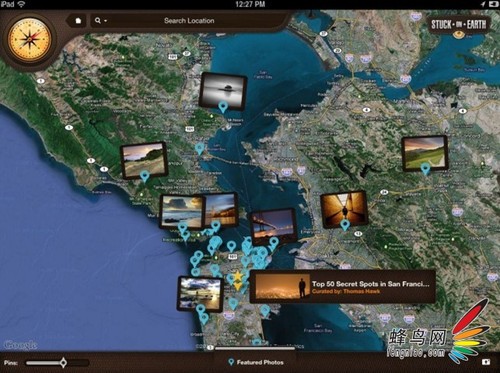Viewport: 500px width, 373px height.
Task: Open the camera icon at bottom right
Action: pos(486,362)
